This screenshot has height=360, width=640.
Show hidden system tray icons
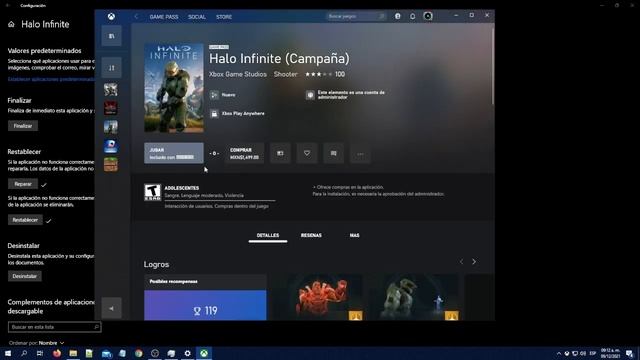(x=558, y=353)
